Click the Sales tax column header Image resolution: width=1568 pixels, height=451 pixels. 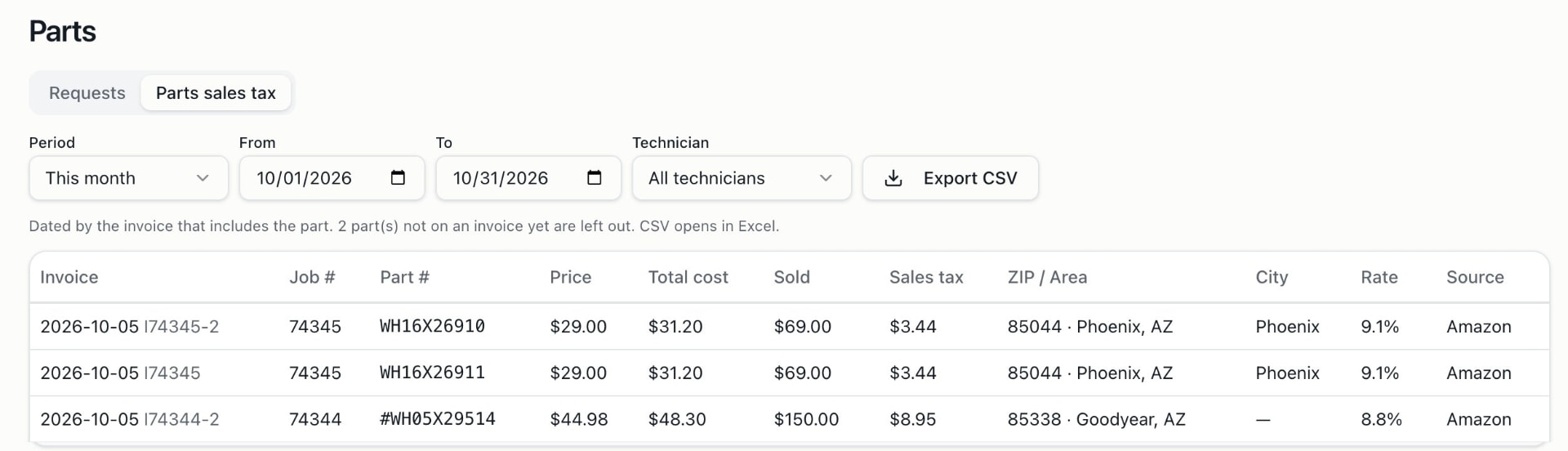926,277
